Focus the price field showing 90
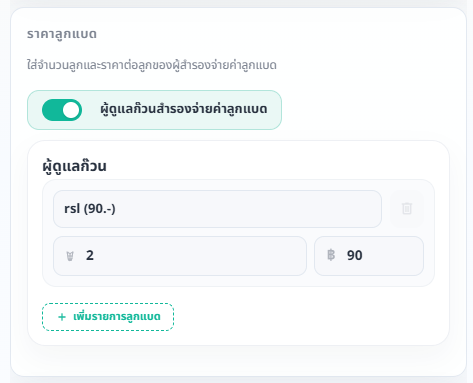 point(369,256)
